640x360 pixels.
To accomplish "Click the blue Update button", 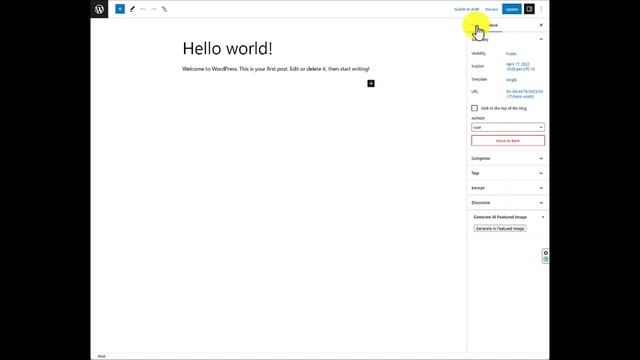I will 512,9.
